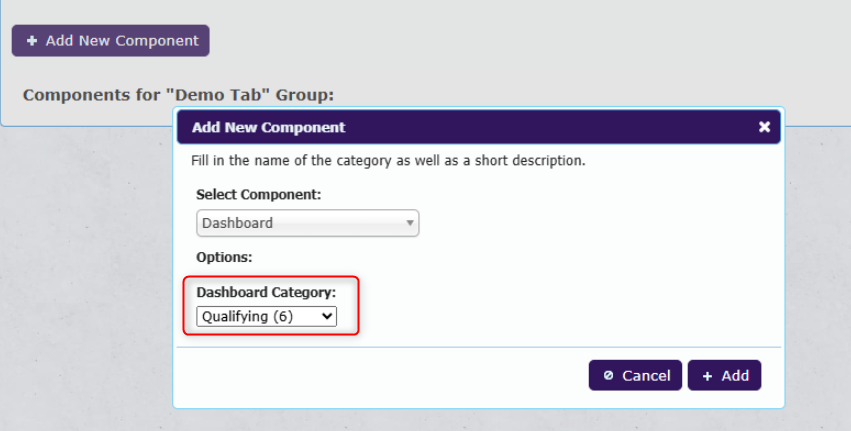851x431 pixels.
Task: Click the chevron on the Qualifying (6) select
Action: pyautogui.click(x=327, y=316)
